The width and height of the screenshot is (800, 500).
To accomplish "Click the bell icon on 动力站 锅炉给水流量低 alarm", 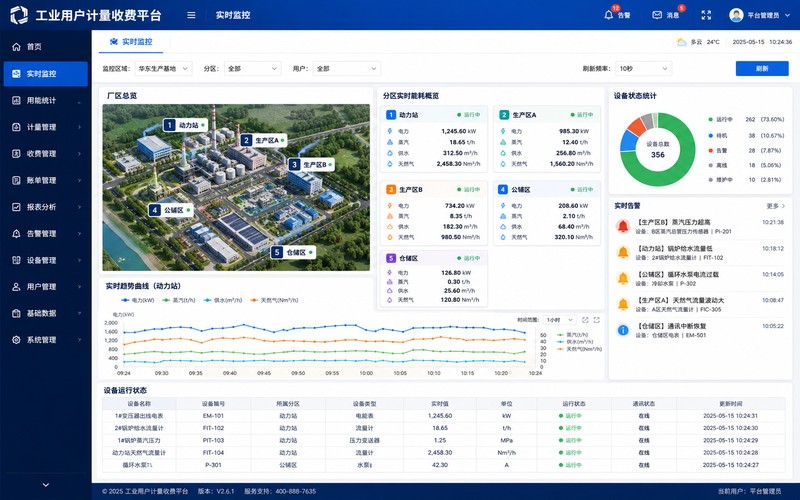I will pos(623,252).
